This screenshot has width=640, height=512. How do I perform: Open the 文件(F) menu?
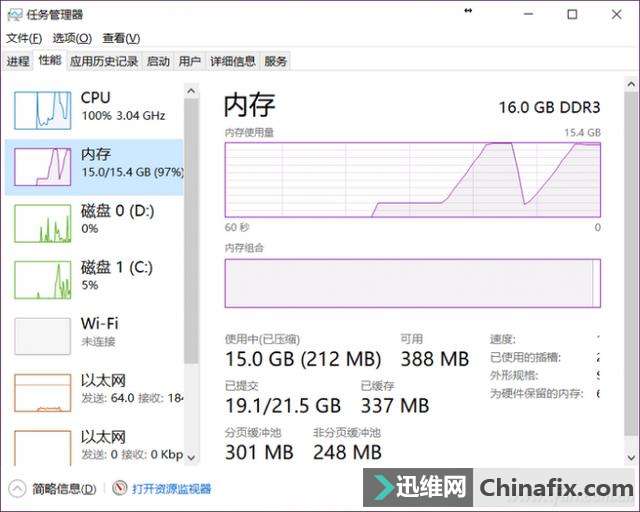[x=24, y=38]
